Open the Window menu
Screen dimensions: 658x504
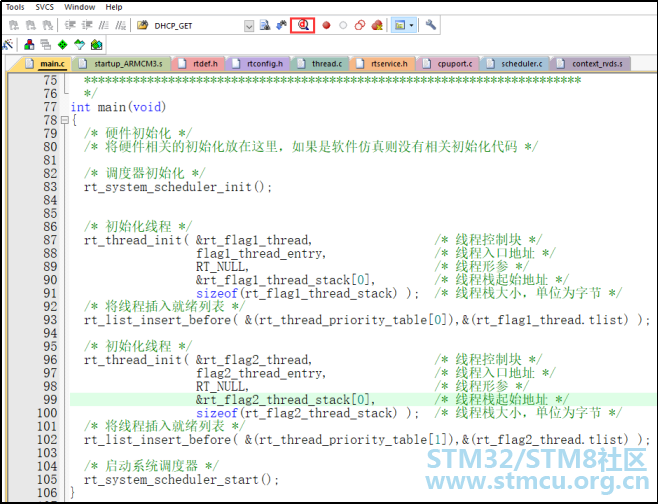[79, 7]
